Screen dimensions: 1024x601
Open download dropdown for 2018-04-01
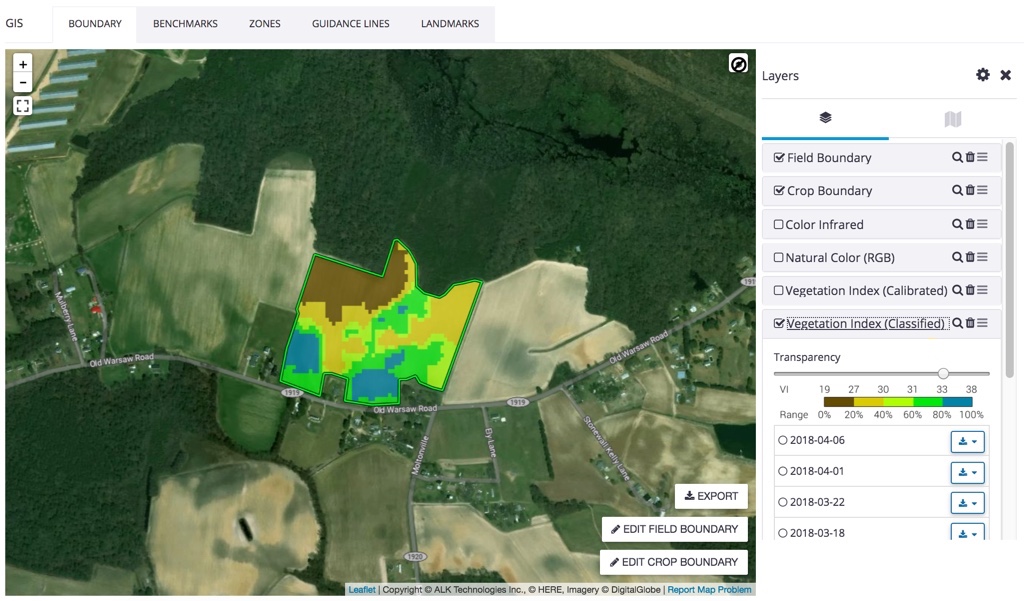pos(967,472)
